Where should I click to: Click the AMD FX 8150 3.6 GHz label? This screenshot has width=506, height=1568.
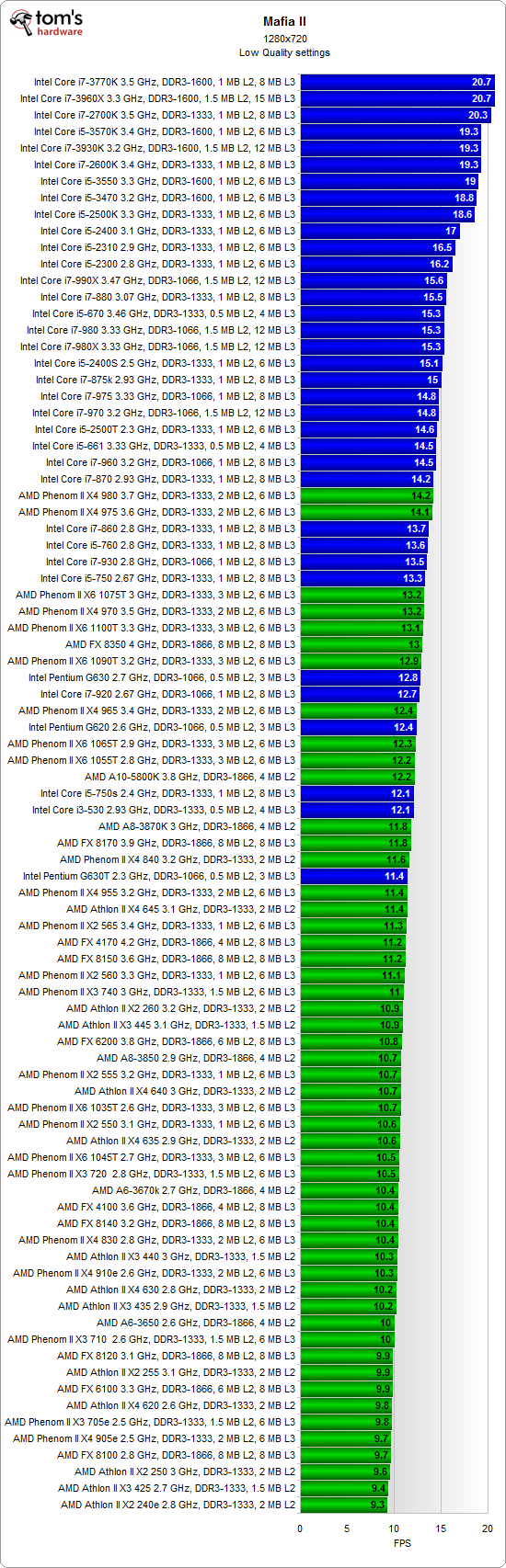click(177, 959)
